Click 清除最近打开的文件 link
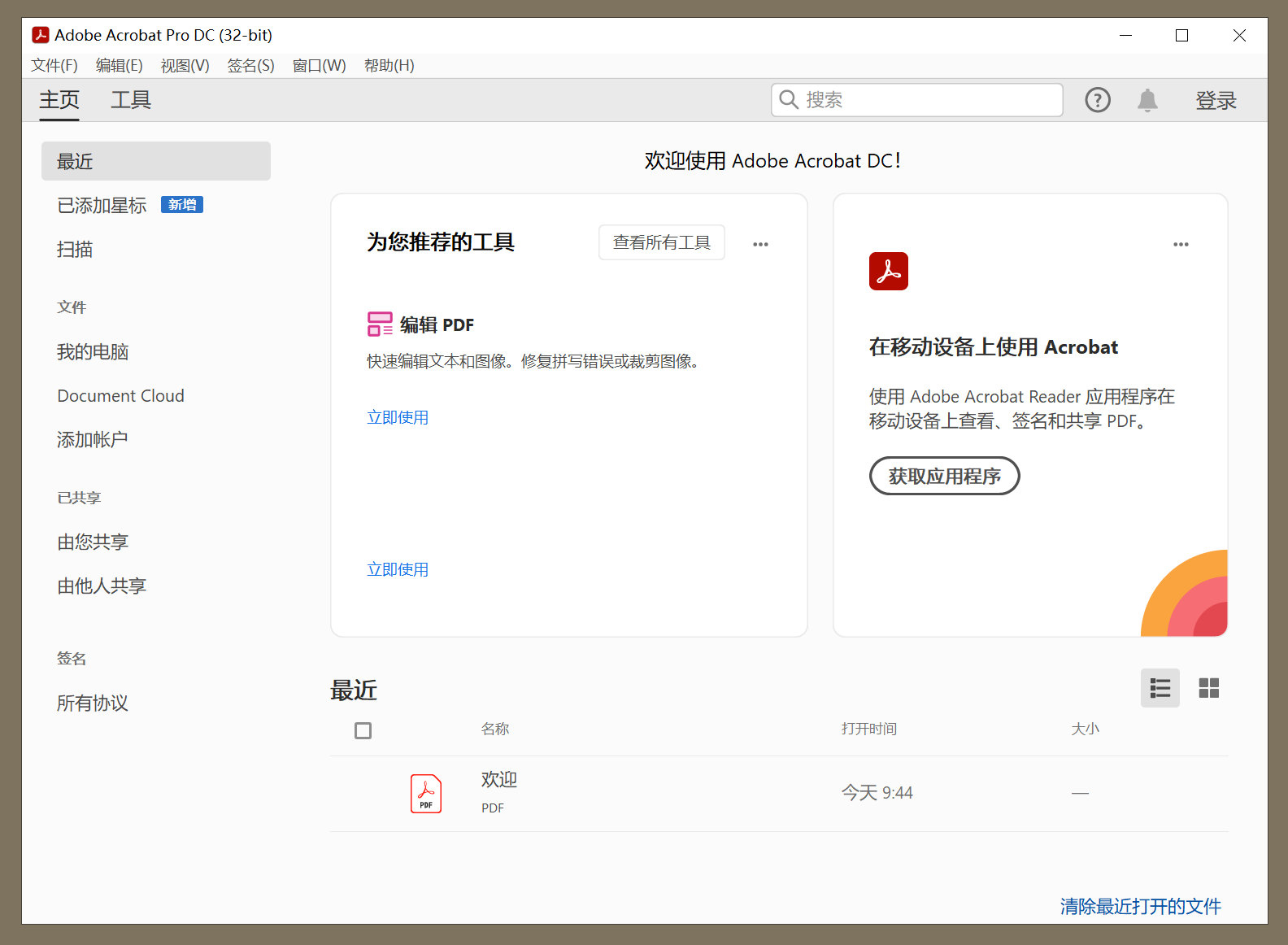Viewport: 1288px width, 945px height. tap(1140, 906)
